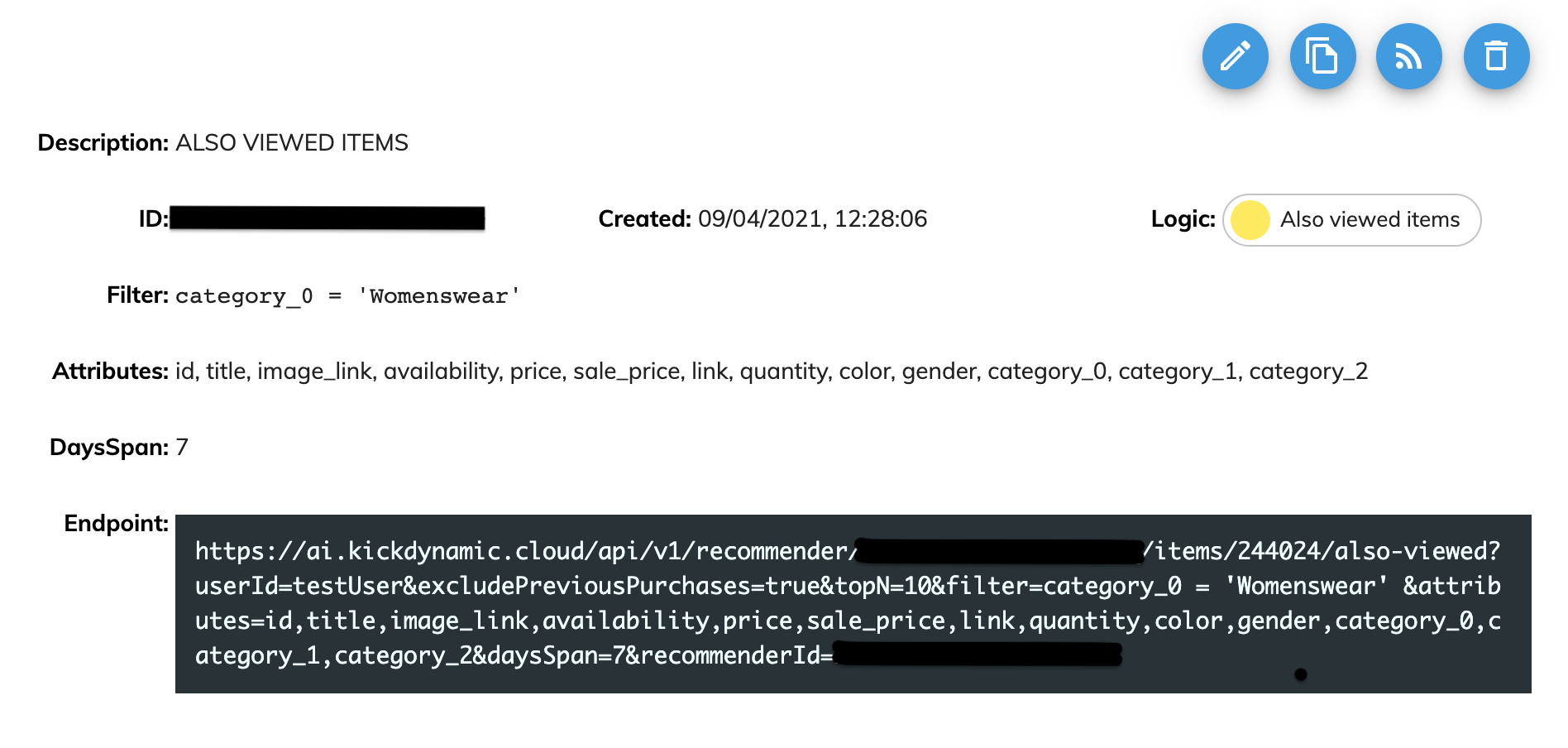Click the redacted recommenderId in endpoint
This screenshot has width=1568, height=748.
tap(978, 654)
